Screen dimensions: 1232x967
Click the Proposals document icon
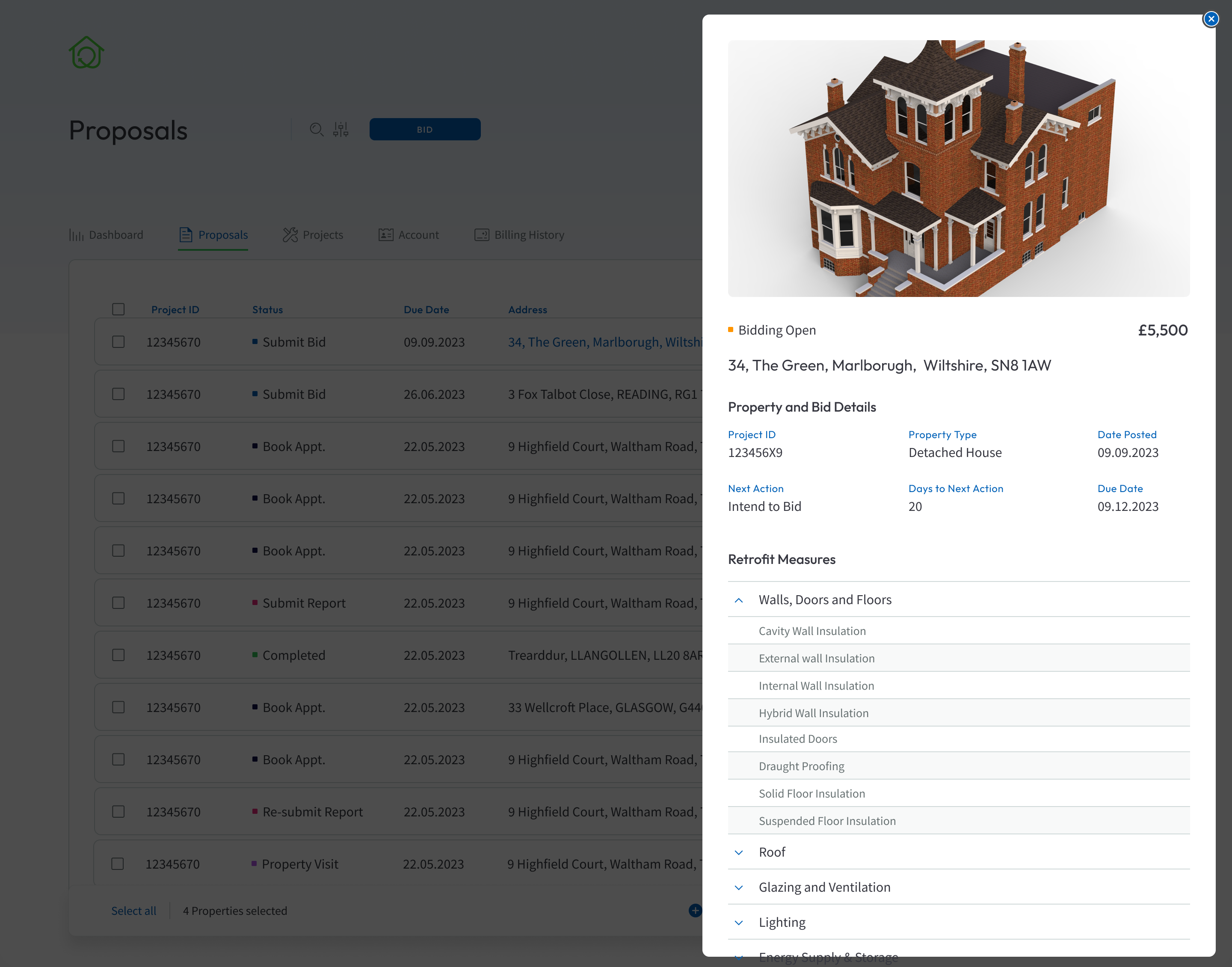click(x=186, y=234)
